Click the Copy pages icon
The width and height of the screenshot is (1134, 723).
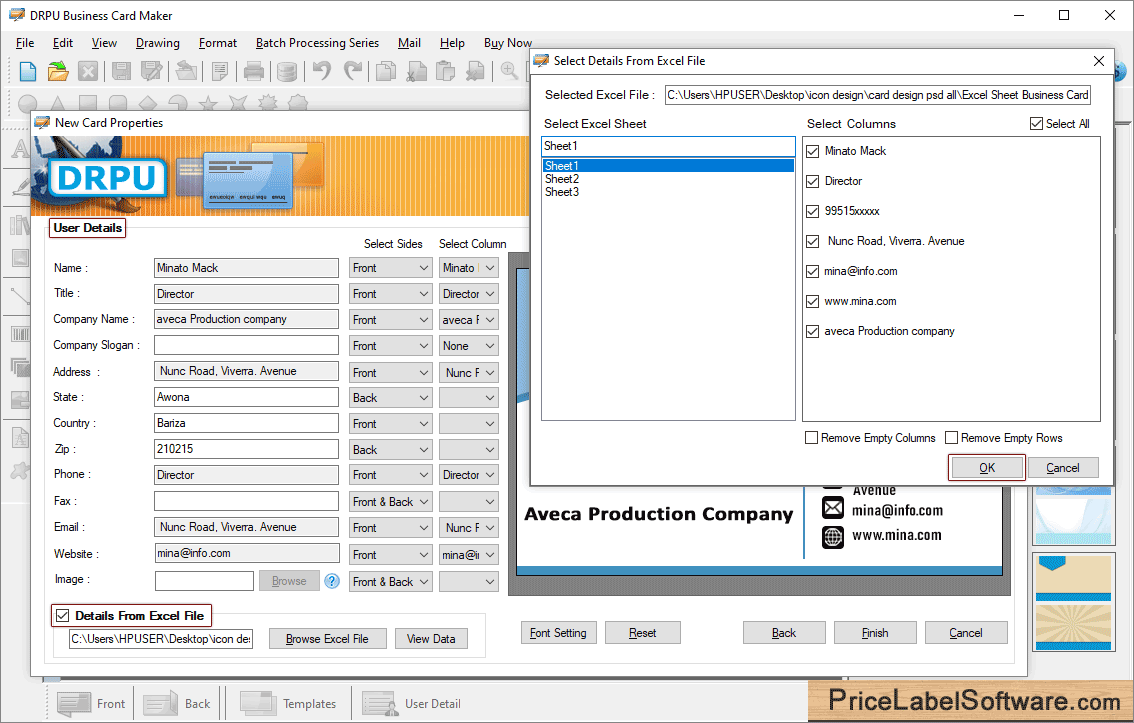pos(386,71)
